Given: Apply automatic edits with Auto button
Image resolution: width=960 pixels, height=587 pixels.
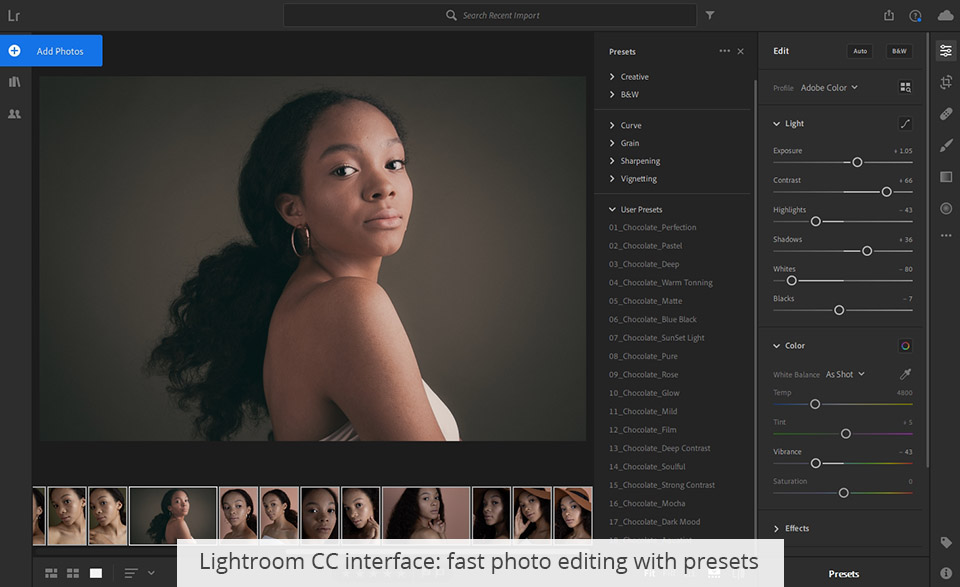Looking at the screenshot, I should 859,50.
